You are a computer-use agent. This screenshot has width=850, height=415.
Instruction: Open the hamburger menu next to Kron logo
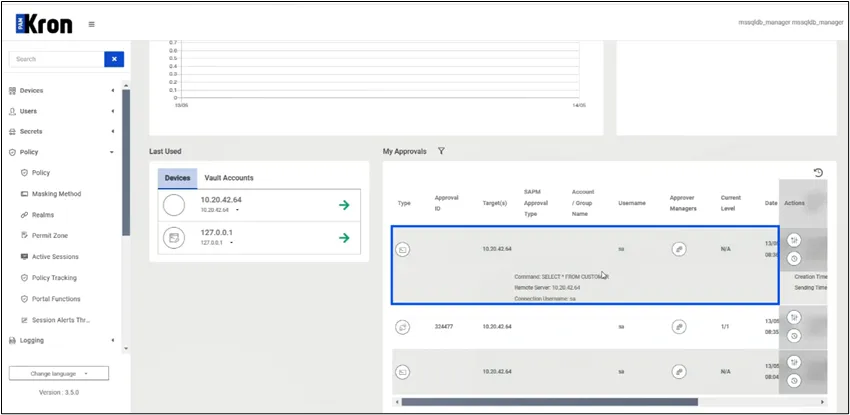coord(92,24)
